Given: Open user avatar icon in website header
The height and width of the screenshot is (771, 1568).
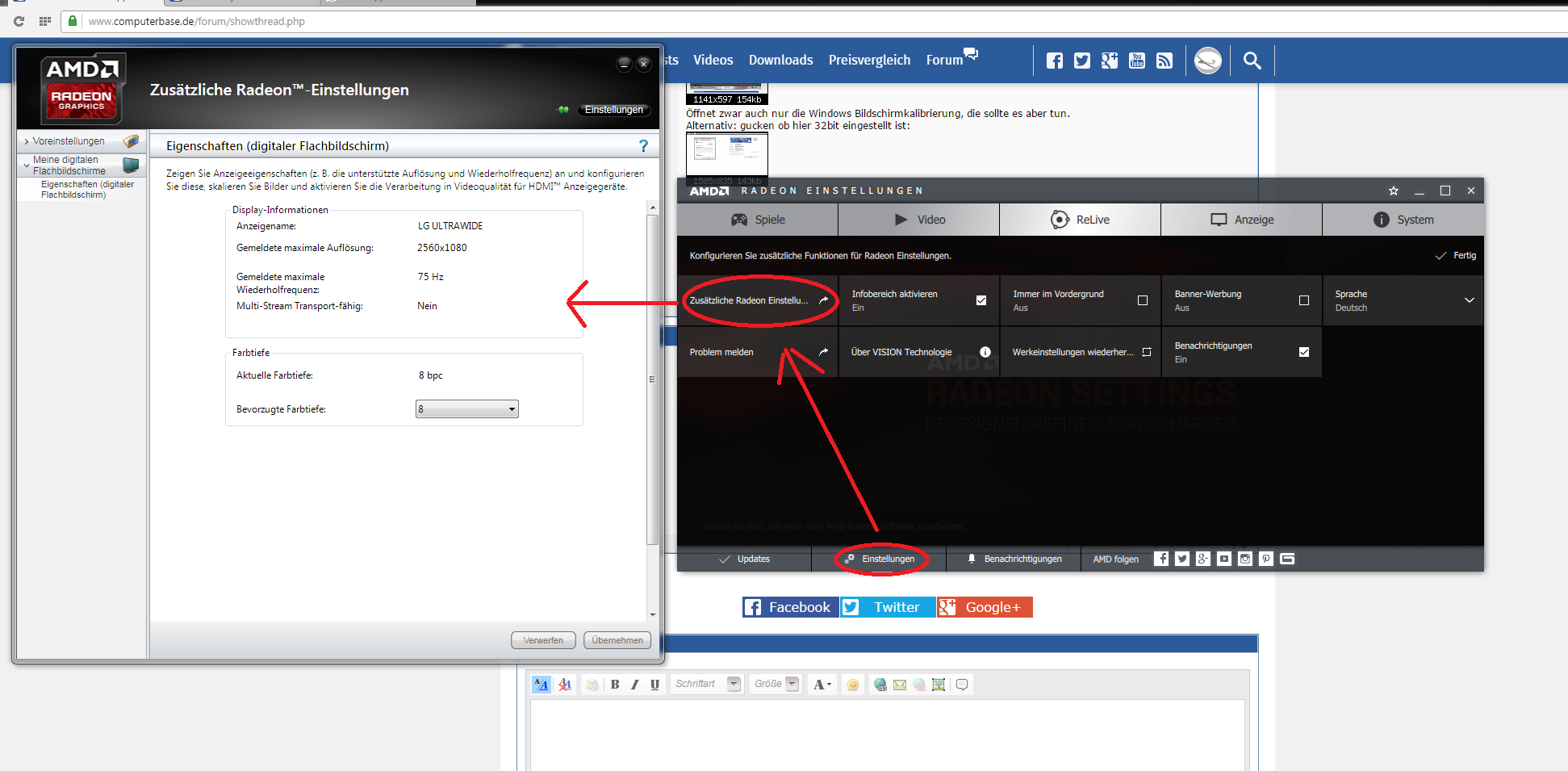Looking at the screenshot, I should [x=1208, y=61].
